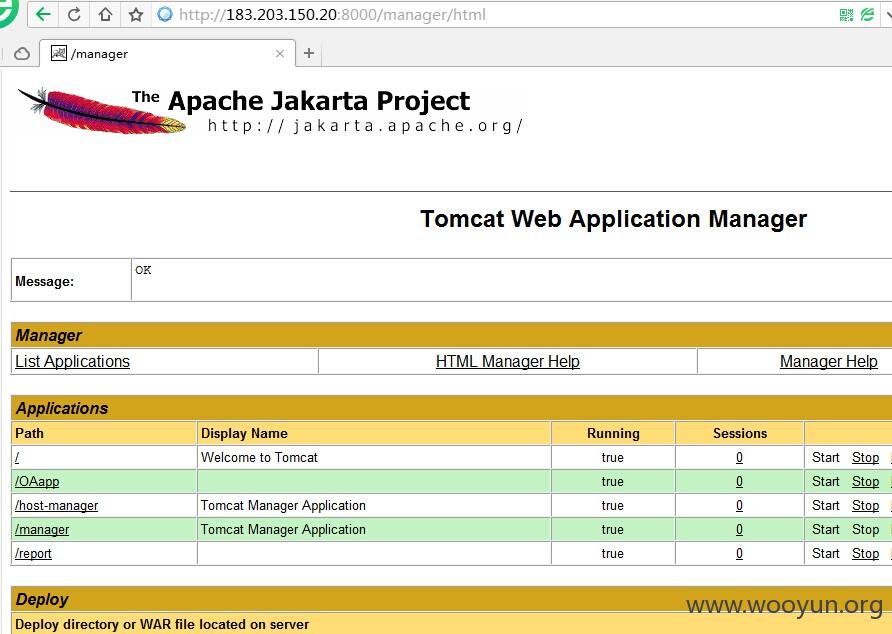The height and width of the screenshot is (634, 892).
Task: Click the green leaf icon in address bar
Action: point(867,15)
